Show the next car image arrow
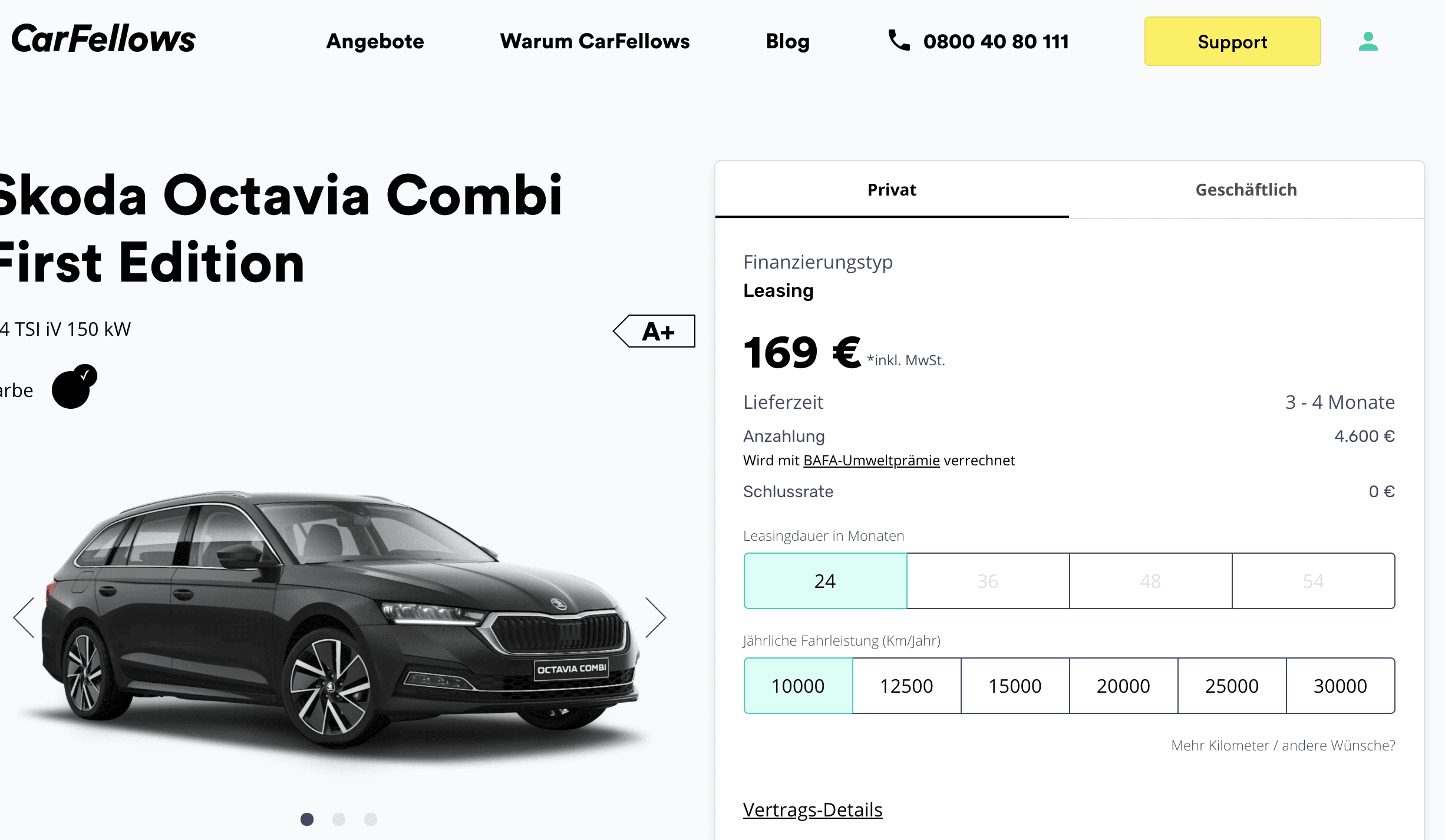The image size is (1445, 840). point(655,617)
